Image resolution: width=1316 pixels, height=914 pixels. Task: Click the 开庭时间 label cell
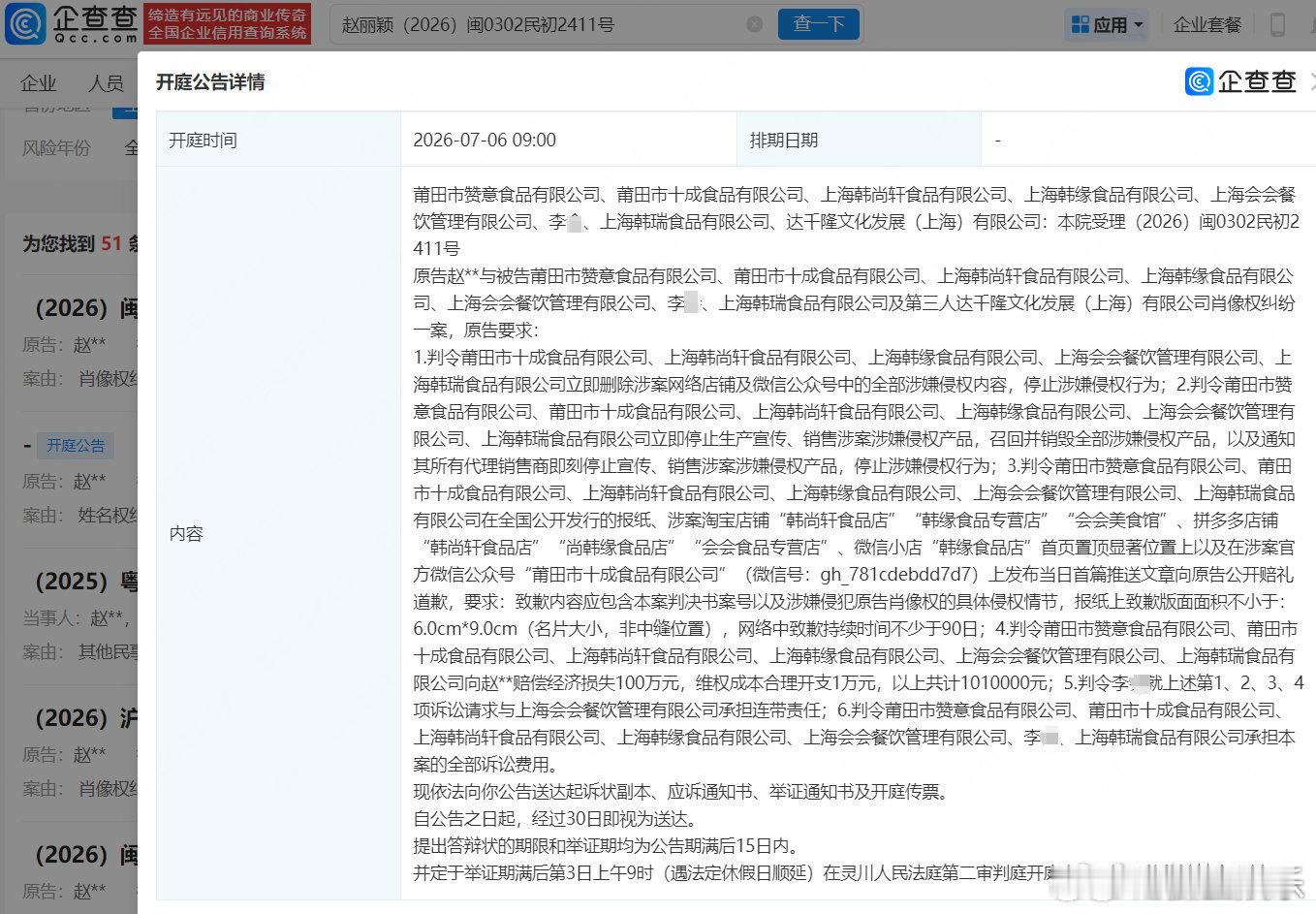[x=278, y=140]
